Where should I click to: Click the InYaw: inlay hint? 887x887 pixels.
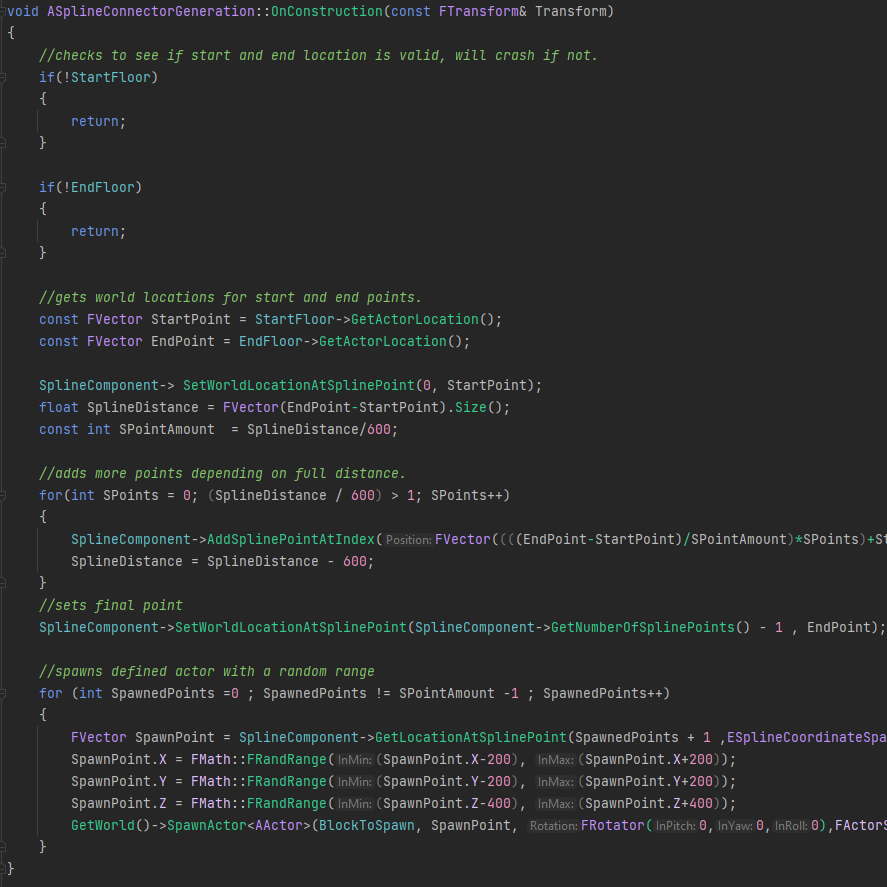[x=735, y=826]
